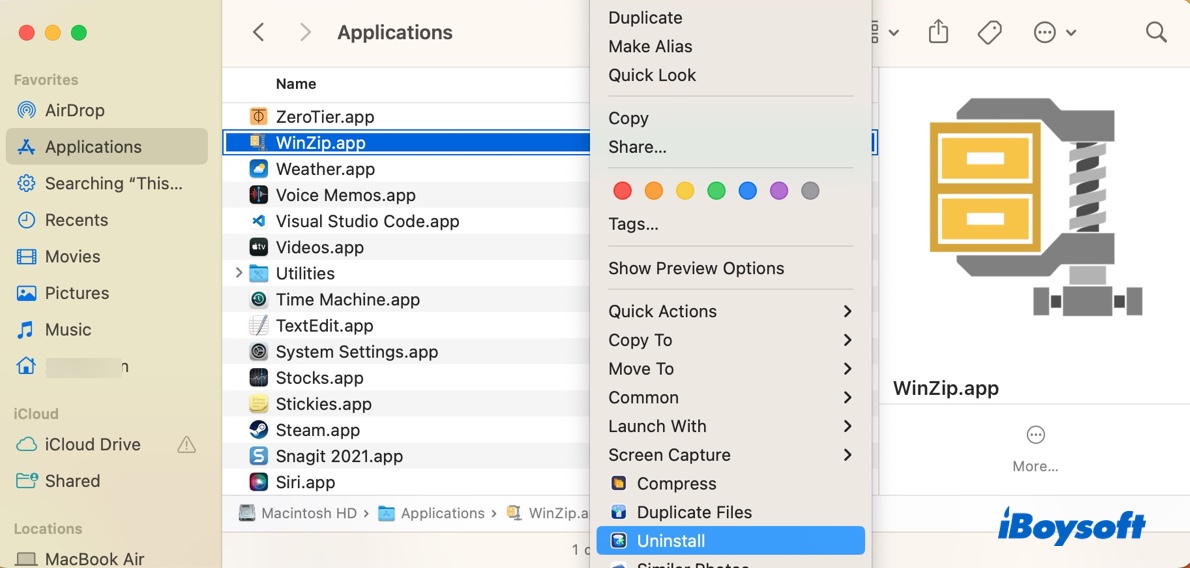Open the ellipsis actions dropdown in toolbar
This screenshot has height=568, width=1190.
1054,33
